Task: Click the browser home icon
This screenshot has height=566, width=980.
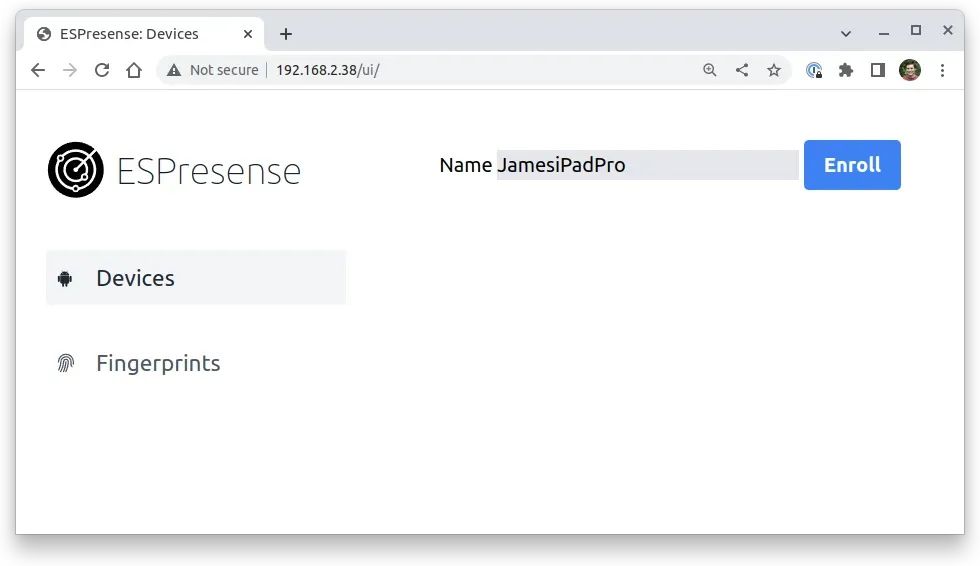Action: point(134,70)
